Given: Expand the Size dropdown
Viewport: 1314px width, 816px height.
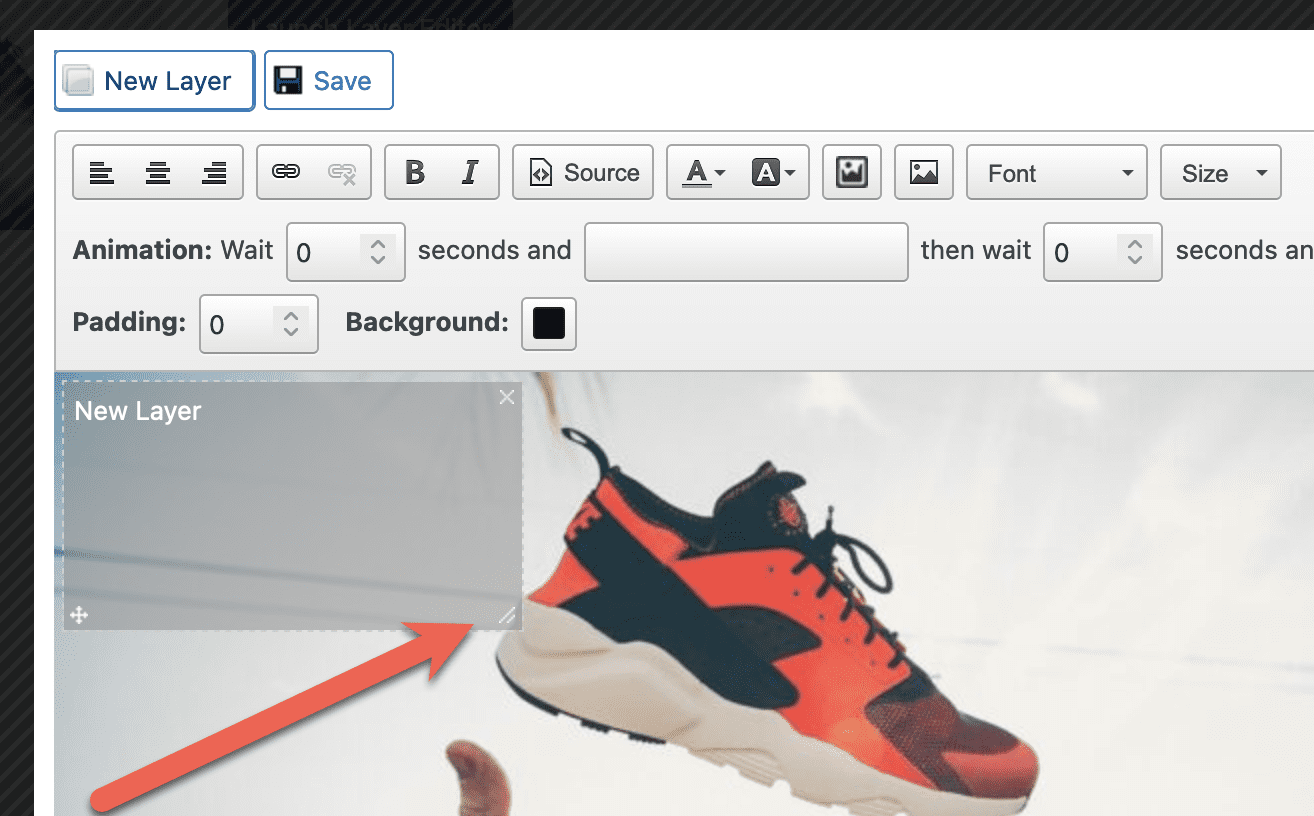Looking at the screenshot, I should pos(1220,173).
